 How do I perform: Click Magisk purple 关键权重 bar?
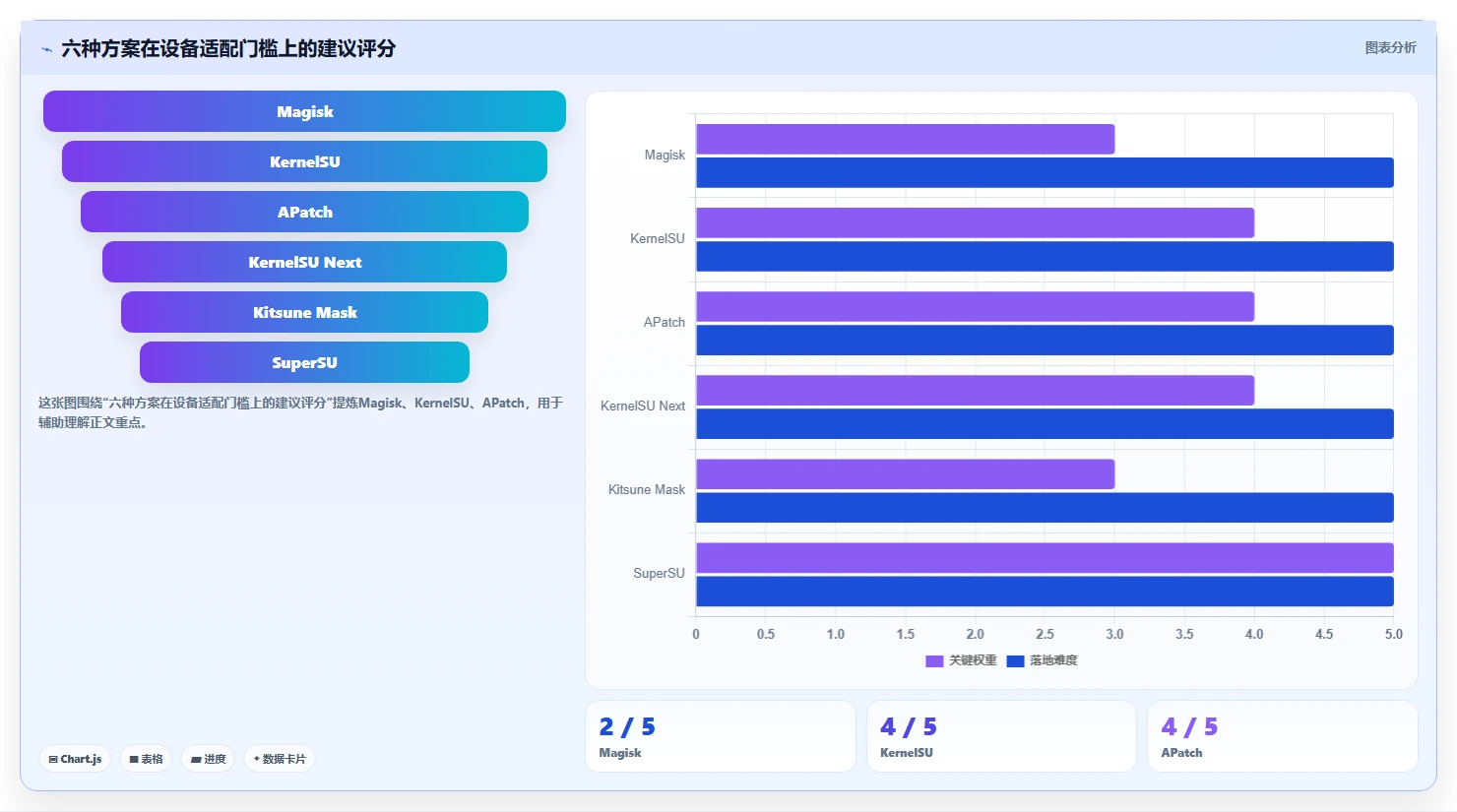[x=905, y=139]
